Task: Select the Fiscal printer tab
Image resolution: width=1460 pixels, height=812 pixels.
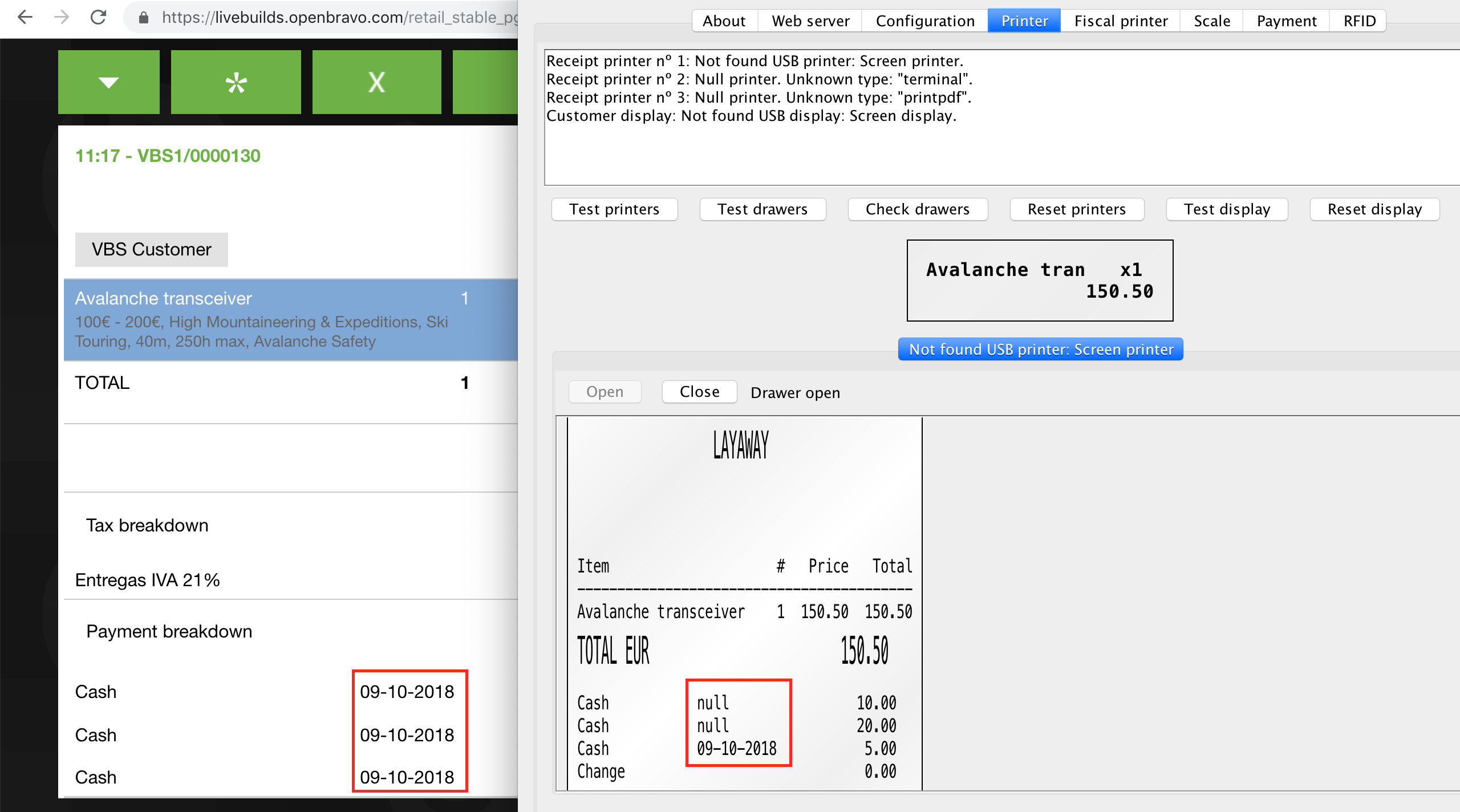Action: coord(1120,21)
